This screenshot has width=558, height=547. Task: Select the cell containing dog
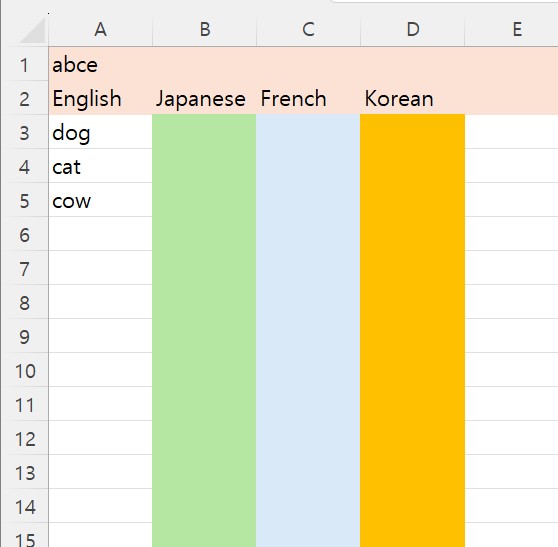tap(101, 132)
